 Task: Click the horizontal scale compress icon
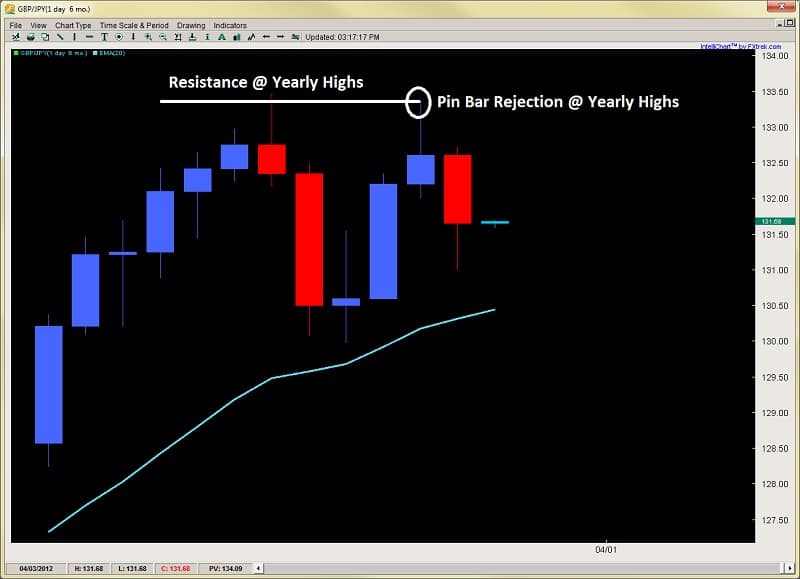(x=178, y=37)
